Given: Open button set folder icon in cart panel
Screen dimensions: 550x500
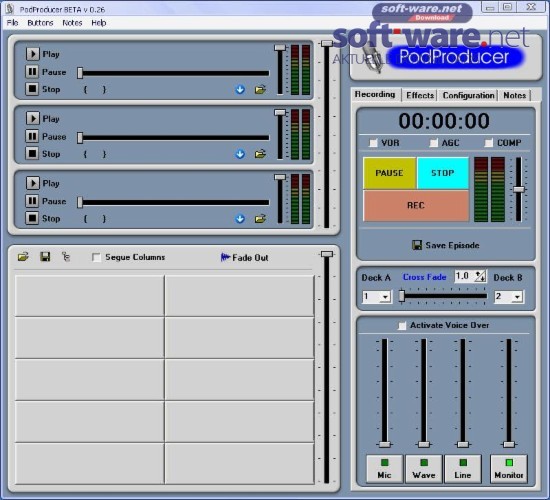Looking at the screenshot, I should (x=23, y=257).
